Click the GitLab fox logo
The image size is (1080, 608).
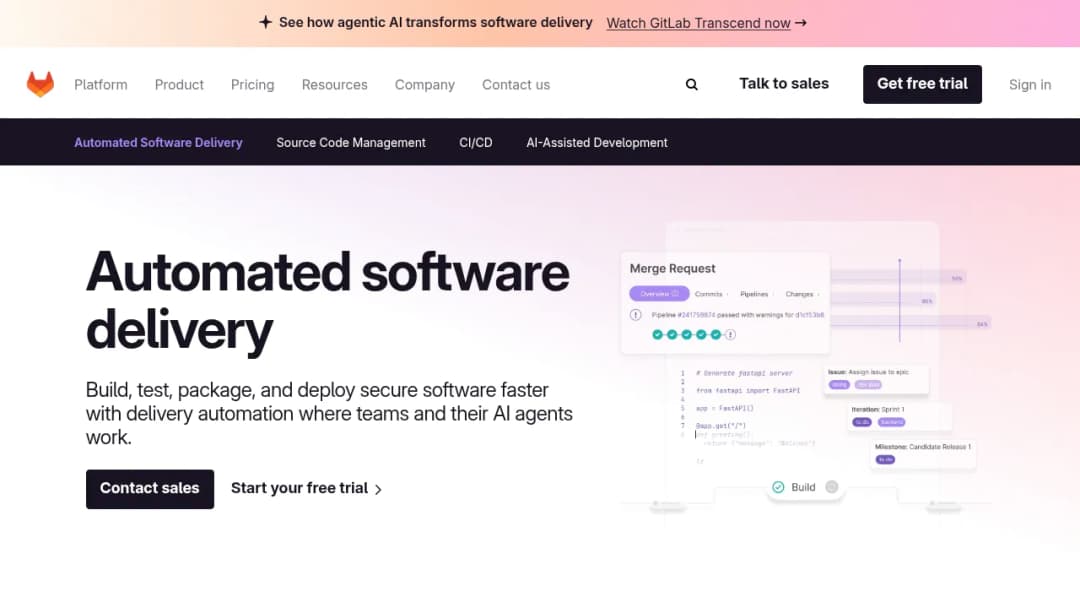[40, 84]
